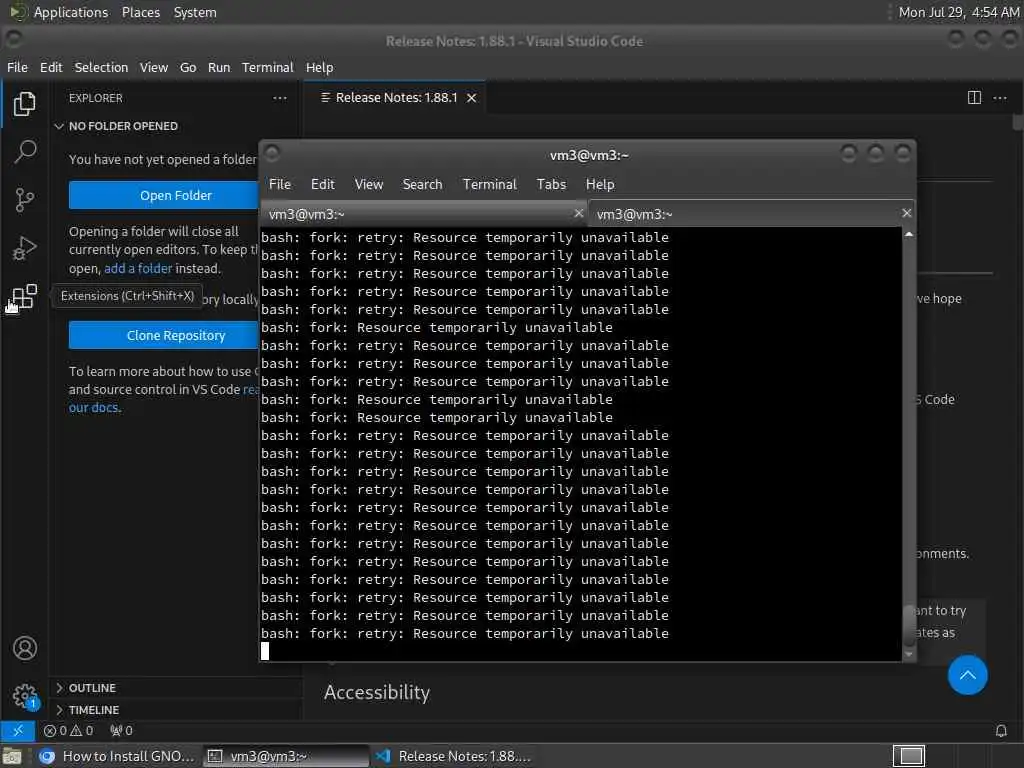Open the System menu in the top panel
The width and height of the screenshot is (1024, 768).
[195, 12]
